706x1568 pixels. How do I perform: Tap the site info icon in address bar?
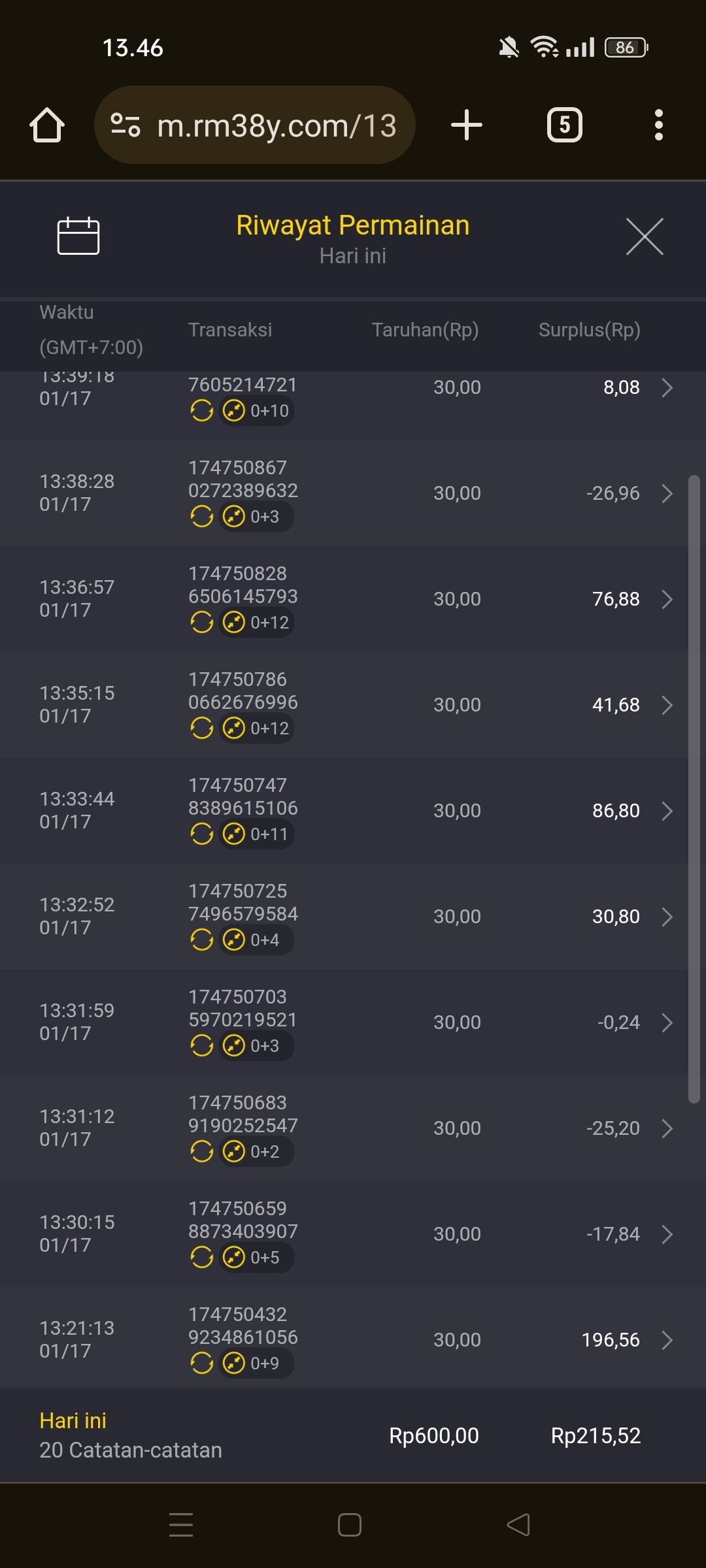click(x=126, y=125)
